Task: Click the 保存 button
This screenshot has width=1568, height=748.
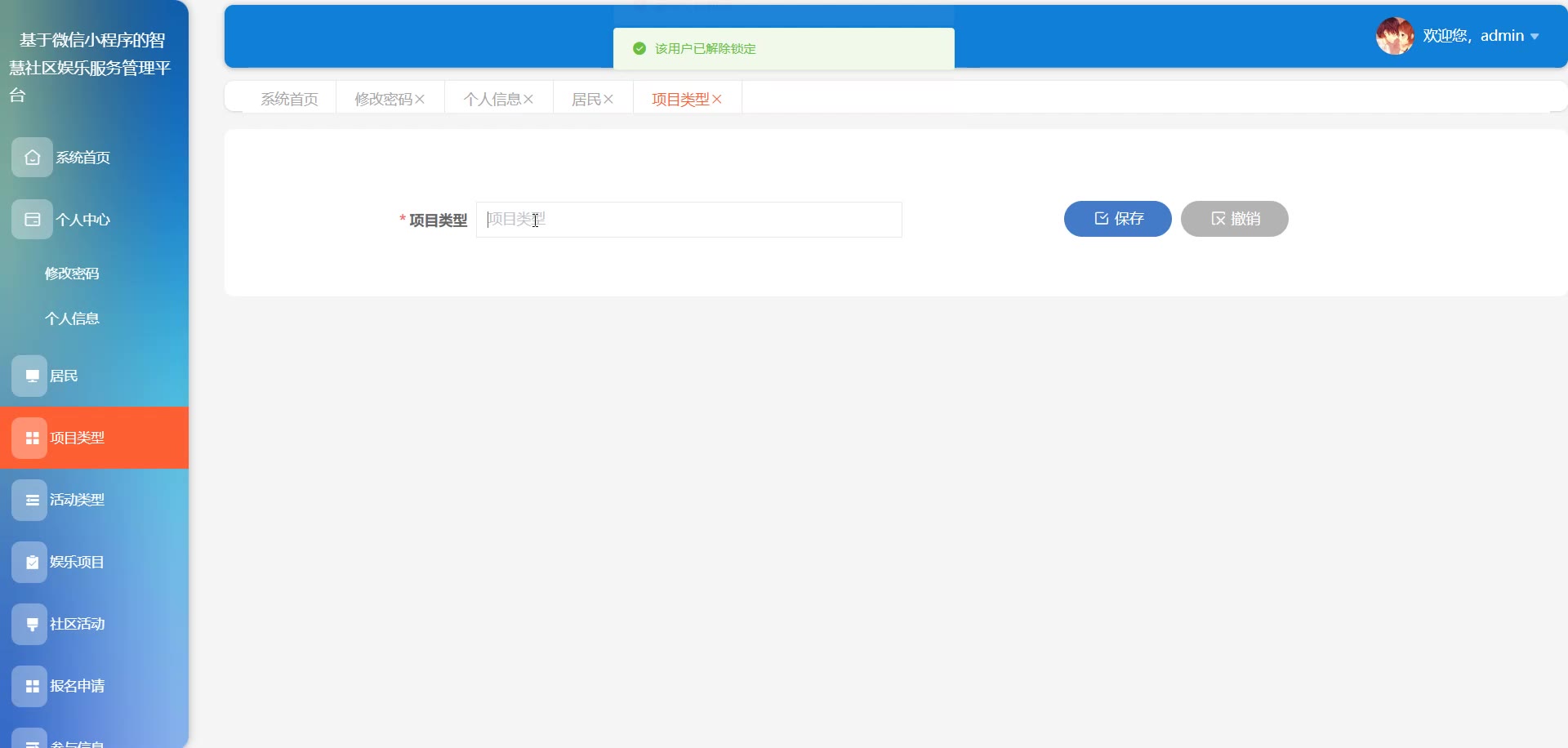Action: coord(1117,219)
